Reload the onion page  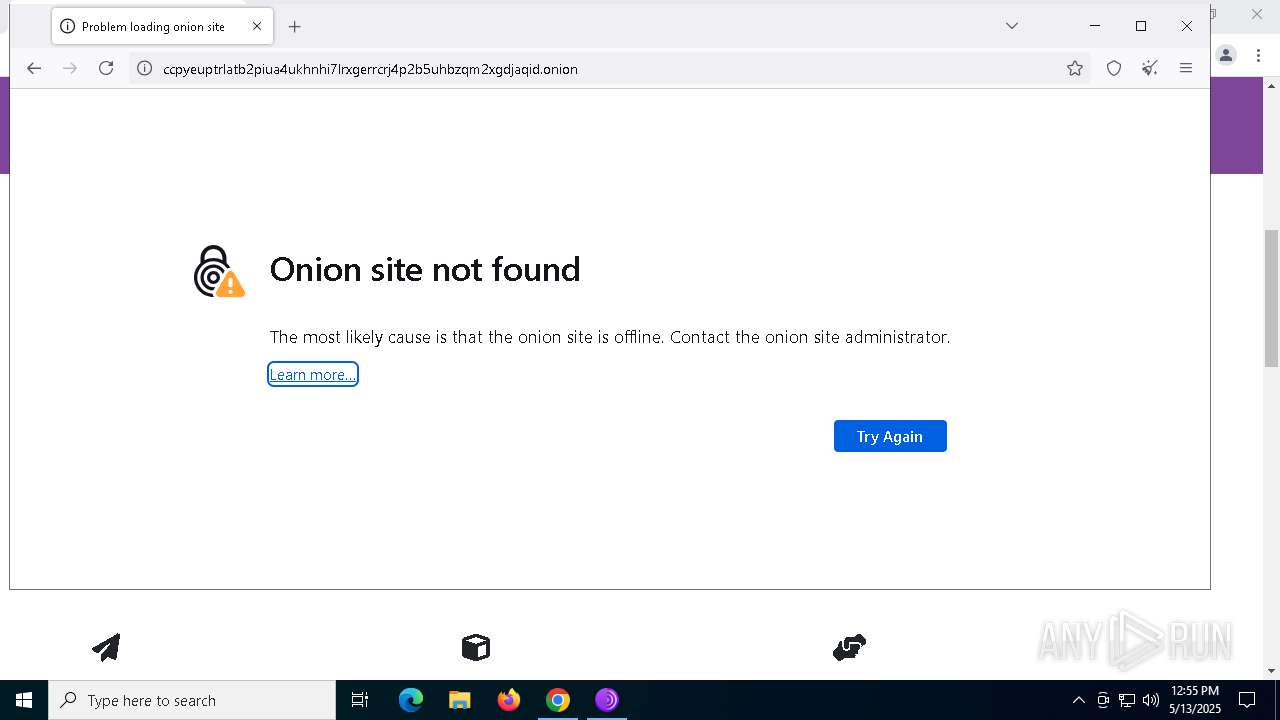(106, 68)
